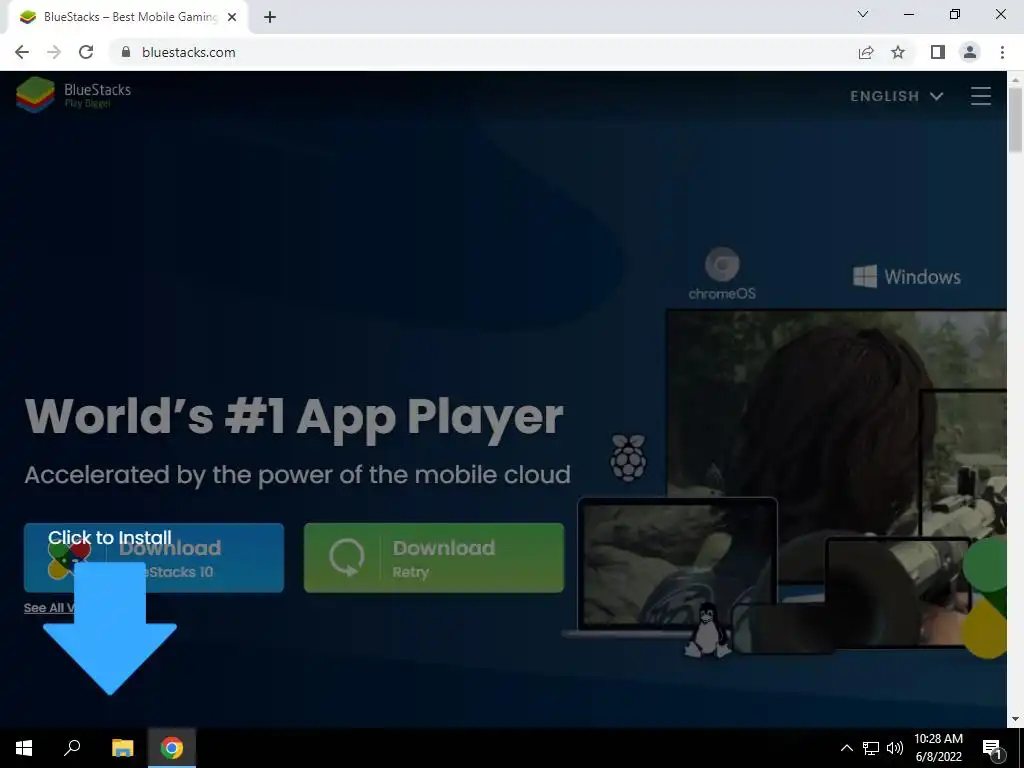Click the padlock site info icon

pyautogui.click(x=126, y=52)
